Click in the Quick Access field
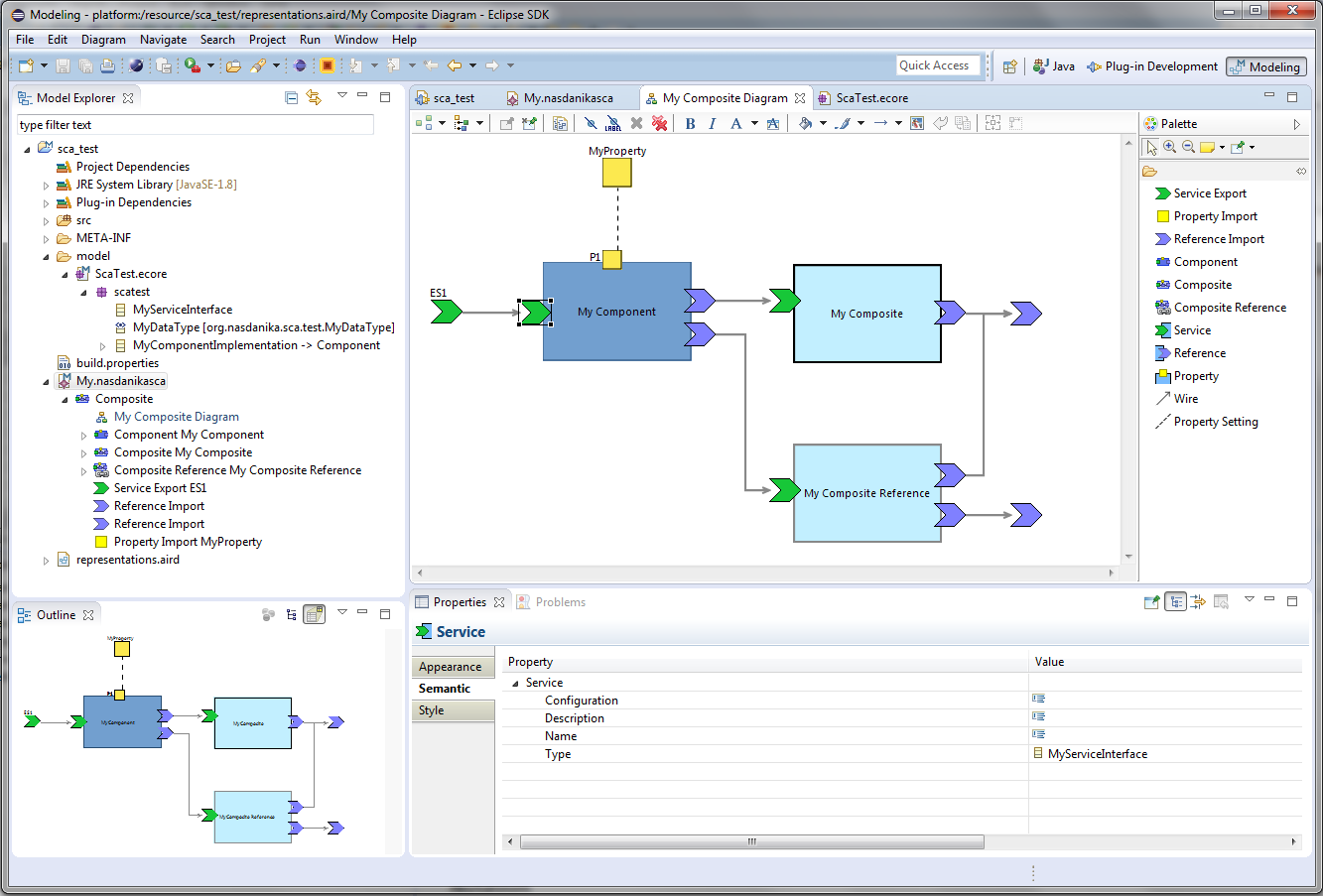 tap(937, 65)
